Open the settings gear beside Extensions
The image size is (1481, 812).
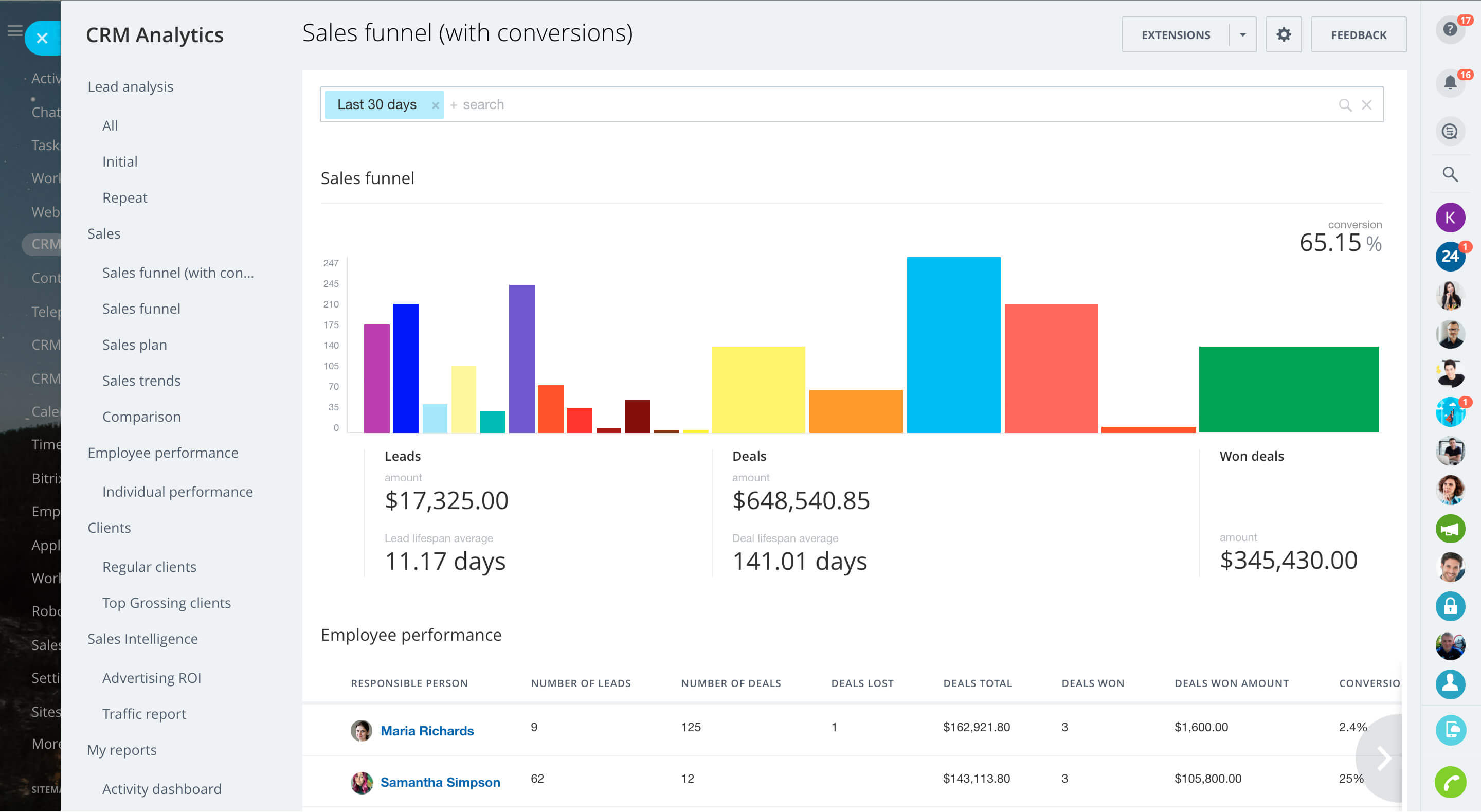click(1283, 34)
